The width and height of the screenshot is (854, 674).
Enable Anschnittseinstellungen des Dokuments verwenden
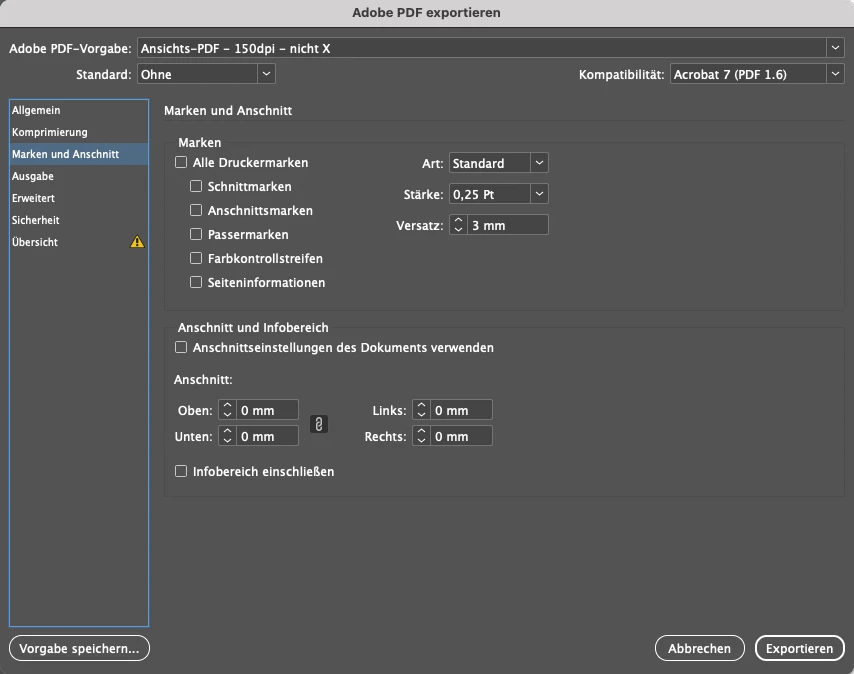(x=181, y=347)
